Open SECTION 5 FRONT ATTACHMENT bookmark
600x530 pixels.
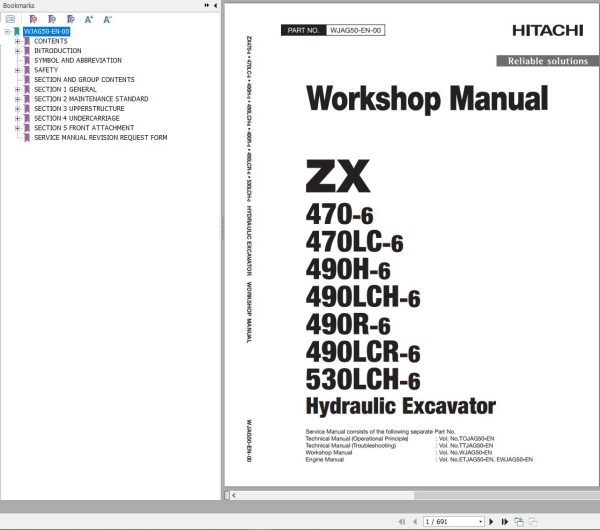pyautogui.click(x=84, y=128)
